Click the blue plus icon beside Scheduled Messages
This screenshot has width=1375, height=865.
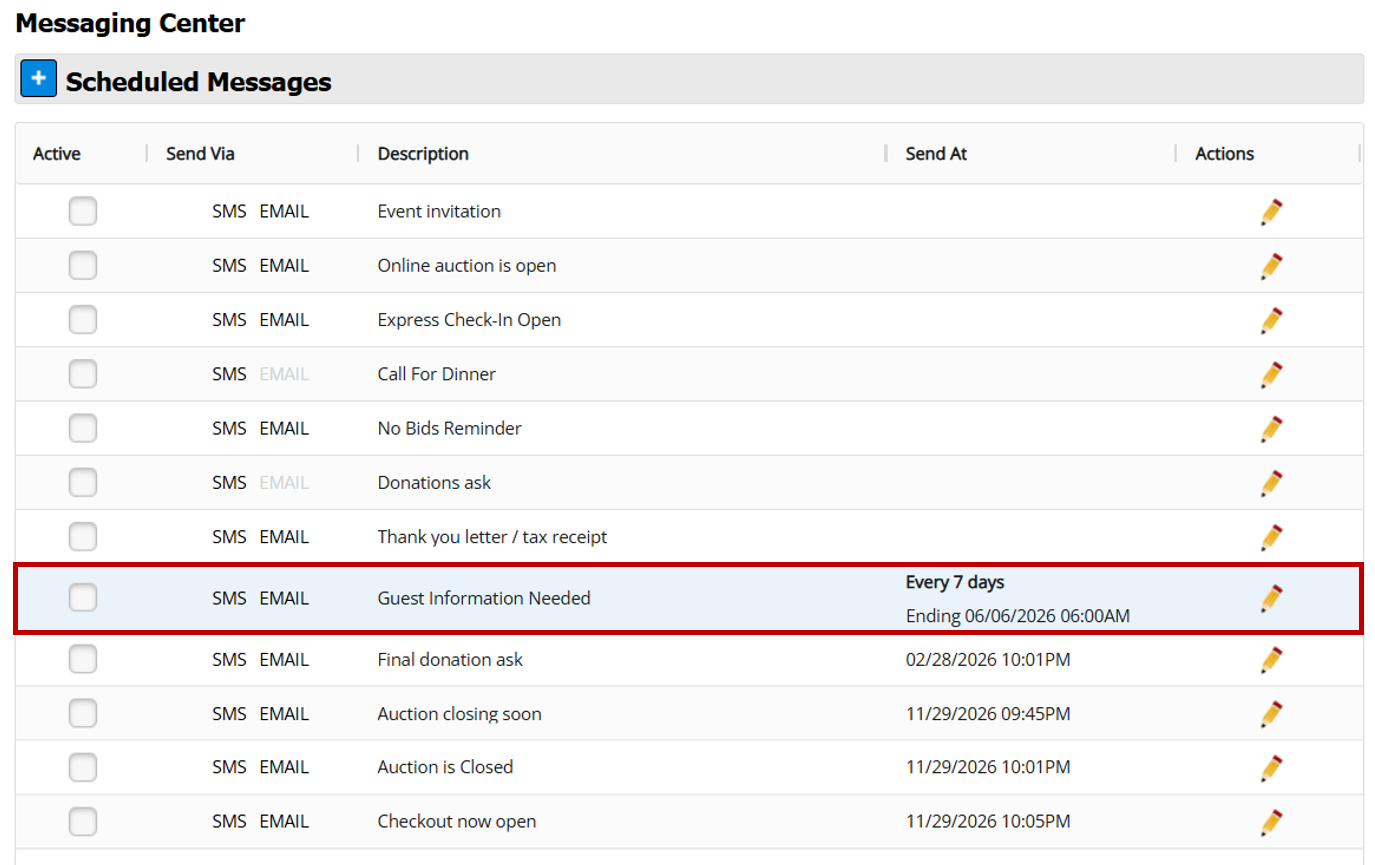[38, 80]
